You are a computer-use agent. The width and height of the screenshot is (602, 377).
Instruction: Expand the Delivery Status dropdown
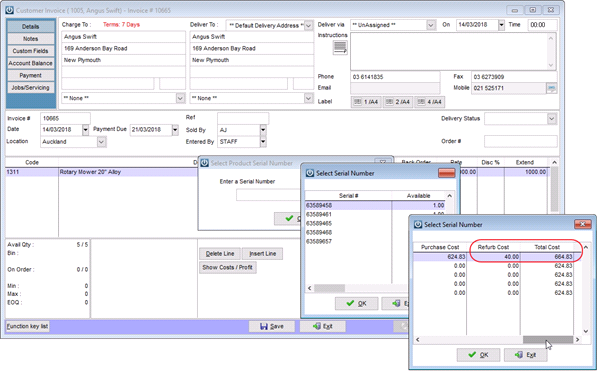pyautogui.click(x=552, y=119)
